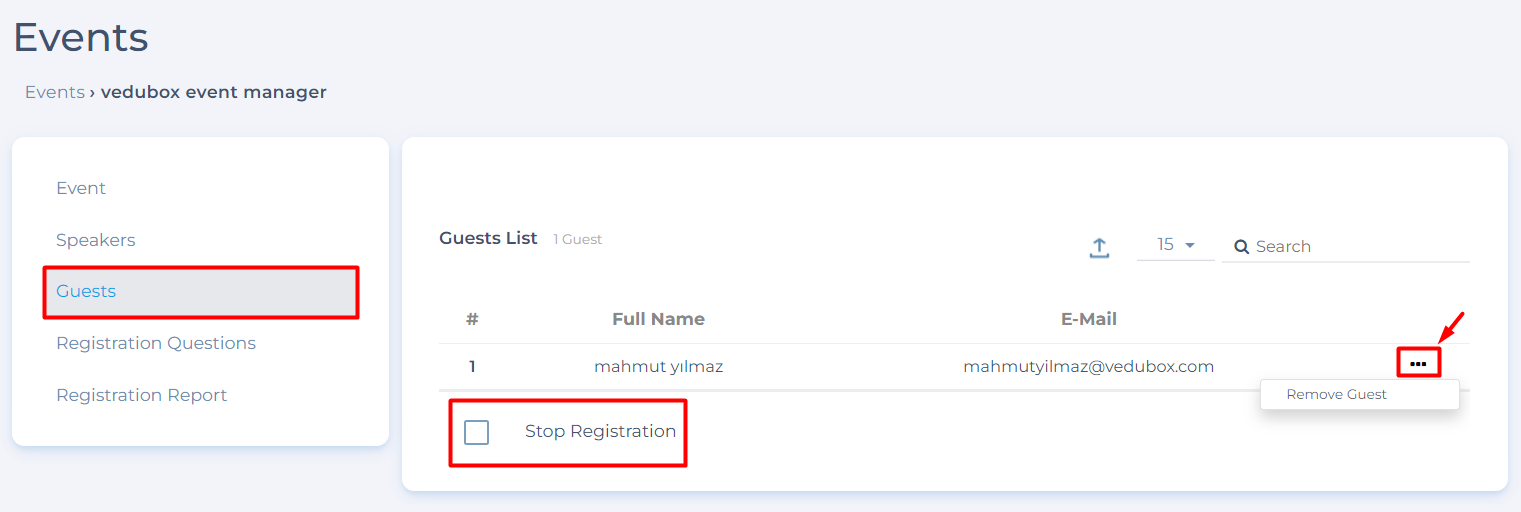
Task: Select the Guests sidebar item
Action: coord(86,291)
